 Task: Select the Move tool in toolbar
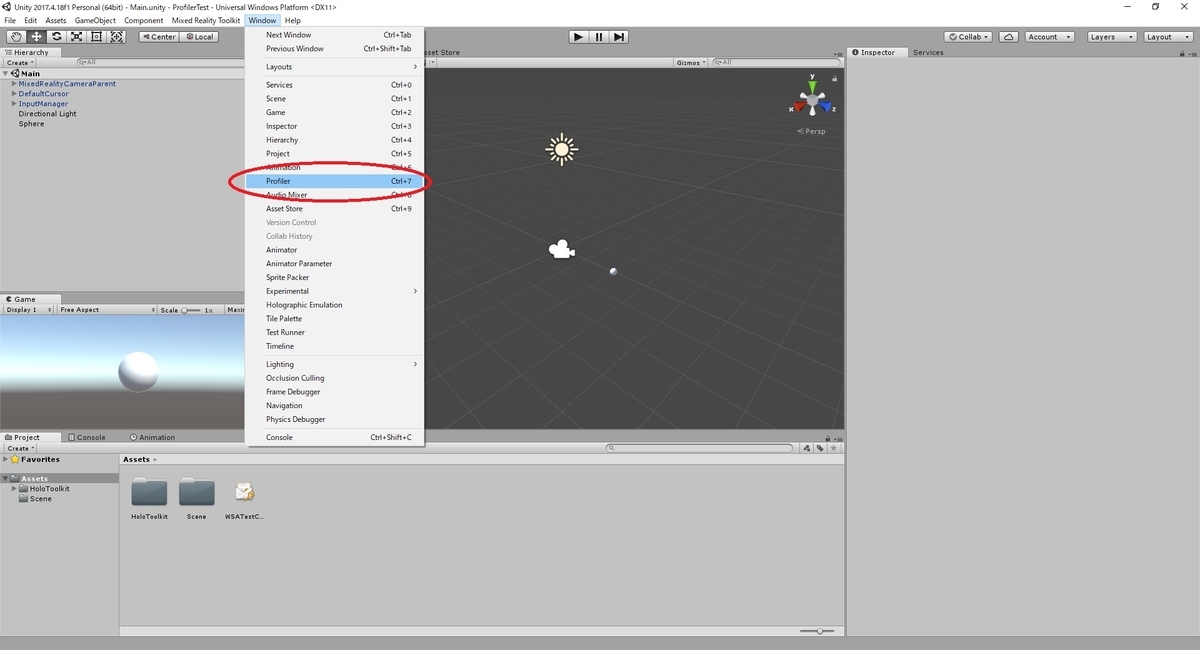(x=36, y=37)
